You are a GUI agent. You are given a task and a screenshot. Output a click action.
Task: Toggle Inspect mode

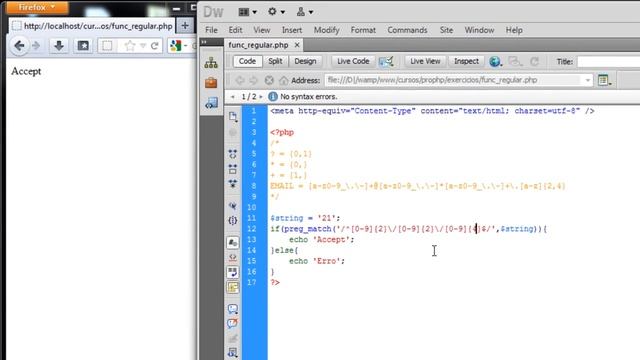(466, 61)
